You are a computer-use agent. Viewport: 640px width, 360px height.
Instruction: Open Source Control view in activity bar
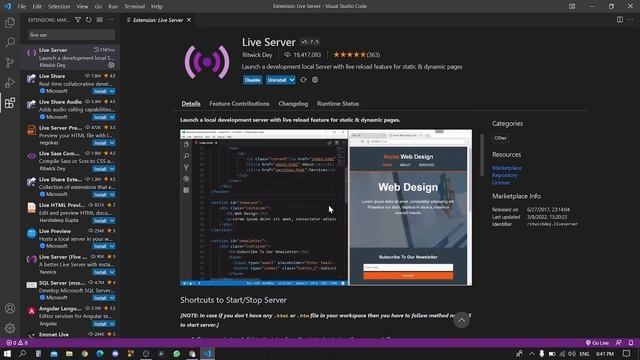pyautogui.click(x=10, y=62)
